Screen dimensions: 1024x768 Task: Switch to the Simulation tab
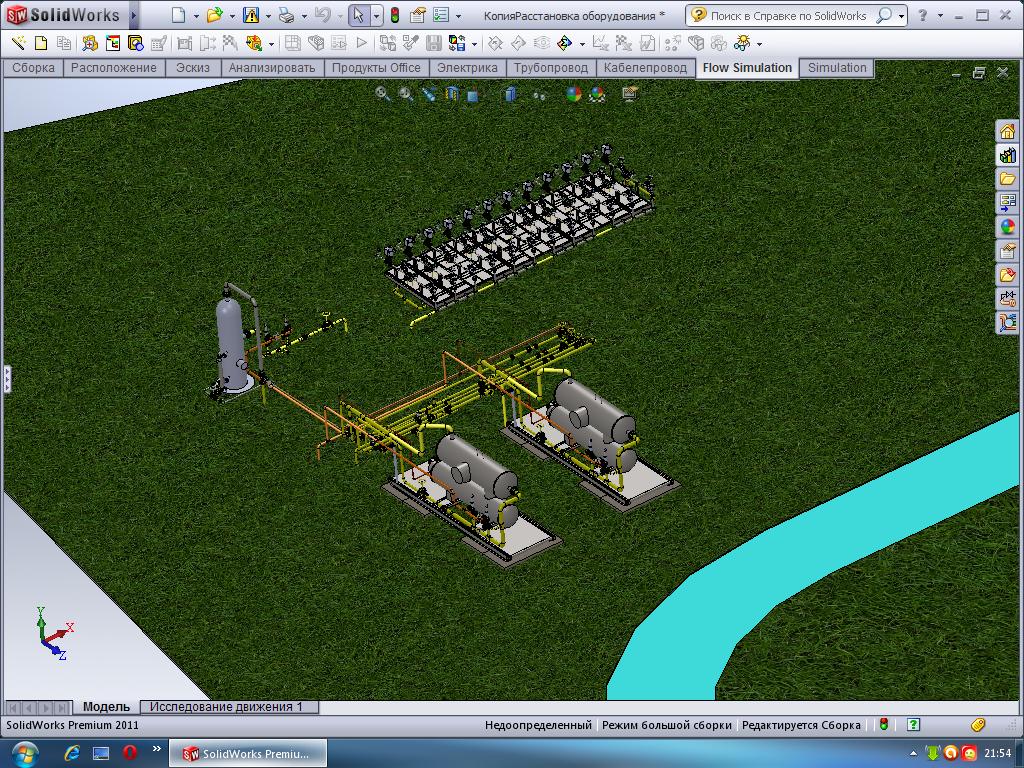point(837,68)
